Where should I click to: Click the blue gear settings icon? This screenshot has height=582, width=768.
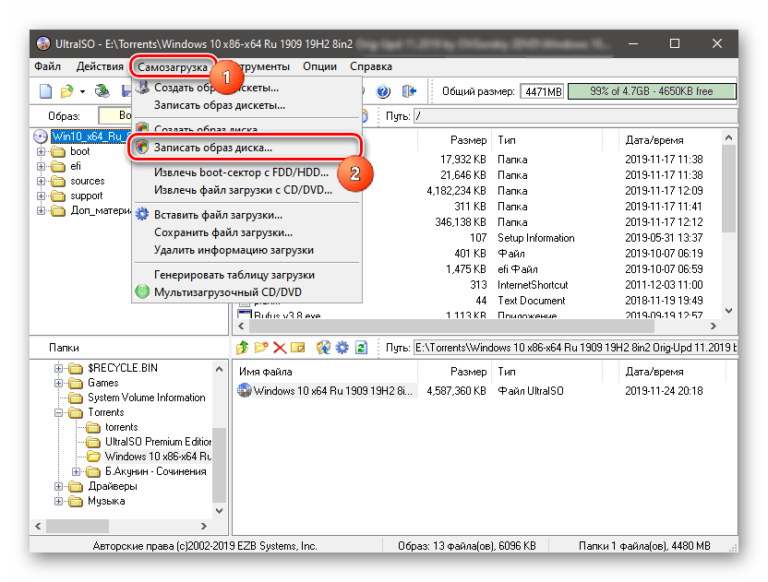coord(342,348)
